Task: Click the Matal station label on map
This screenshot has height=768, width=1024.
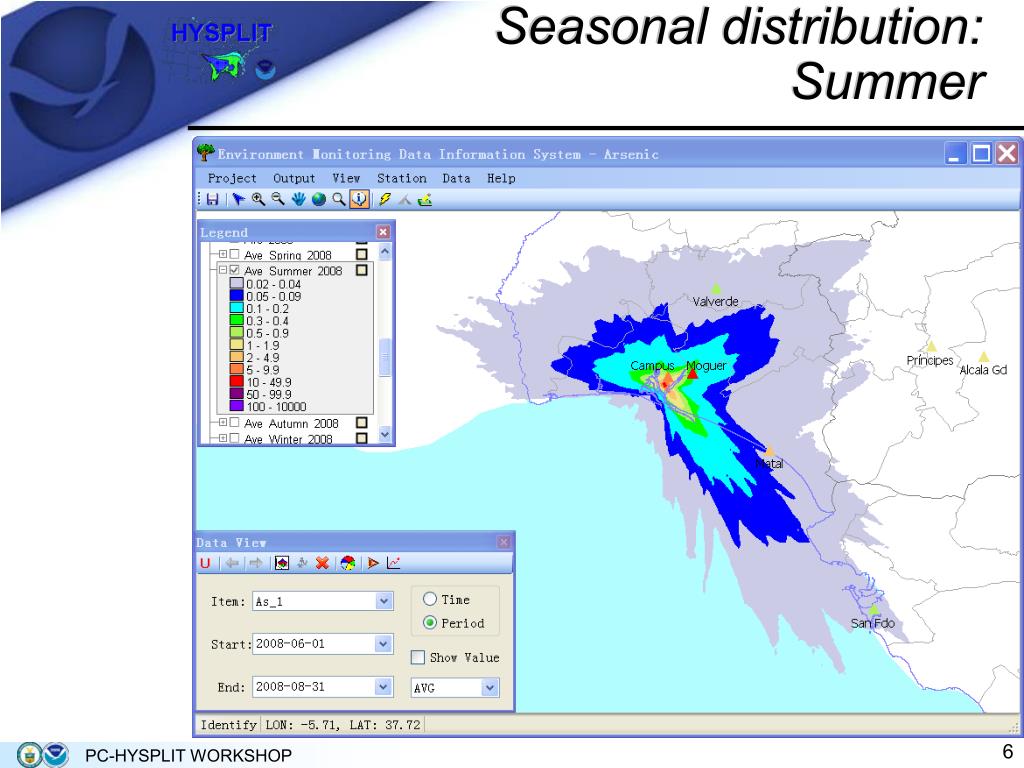Action: point(769,463)
